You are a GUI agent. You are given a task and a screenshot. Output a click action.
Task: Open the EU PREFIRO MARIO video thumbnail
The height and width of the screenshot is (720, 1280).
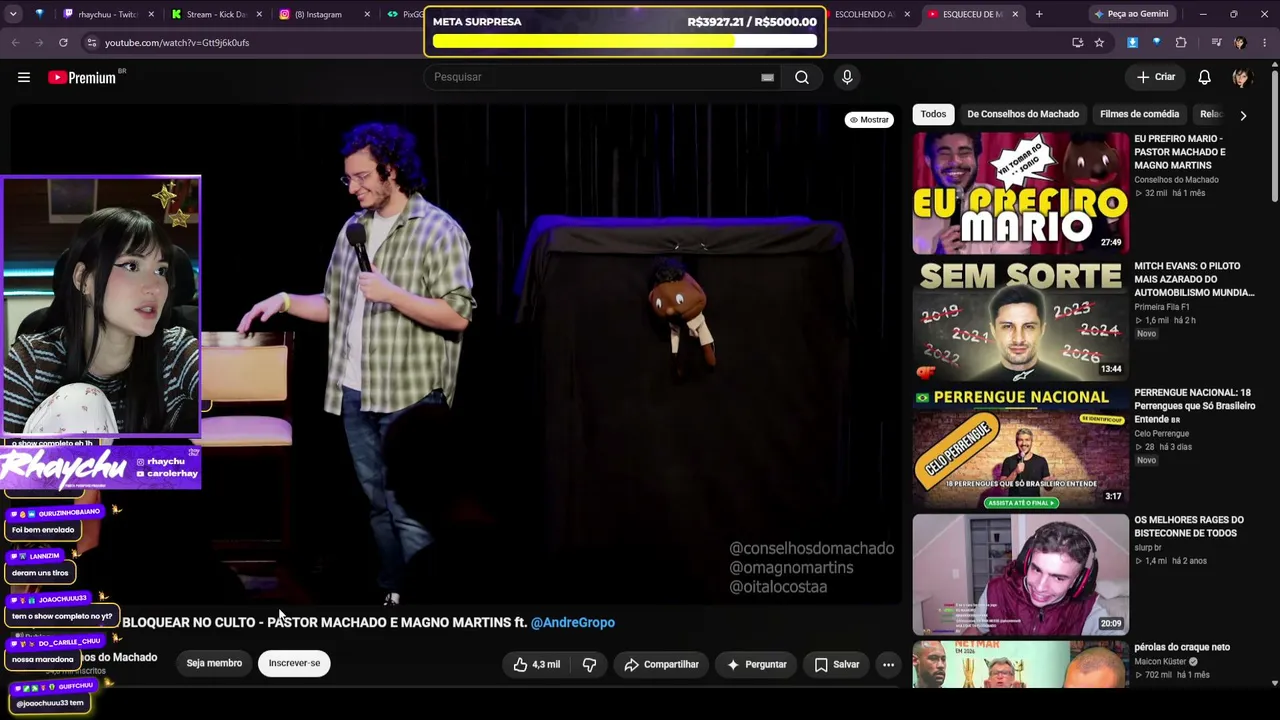[1020, 193]
